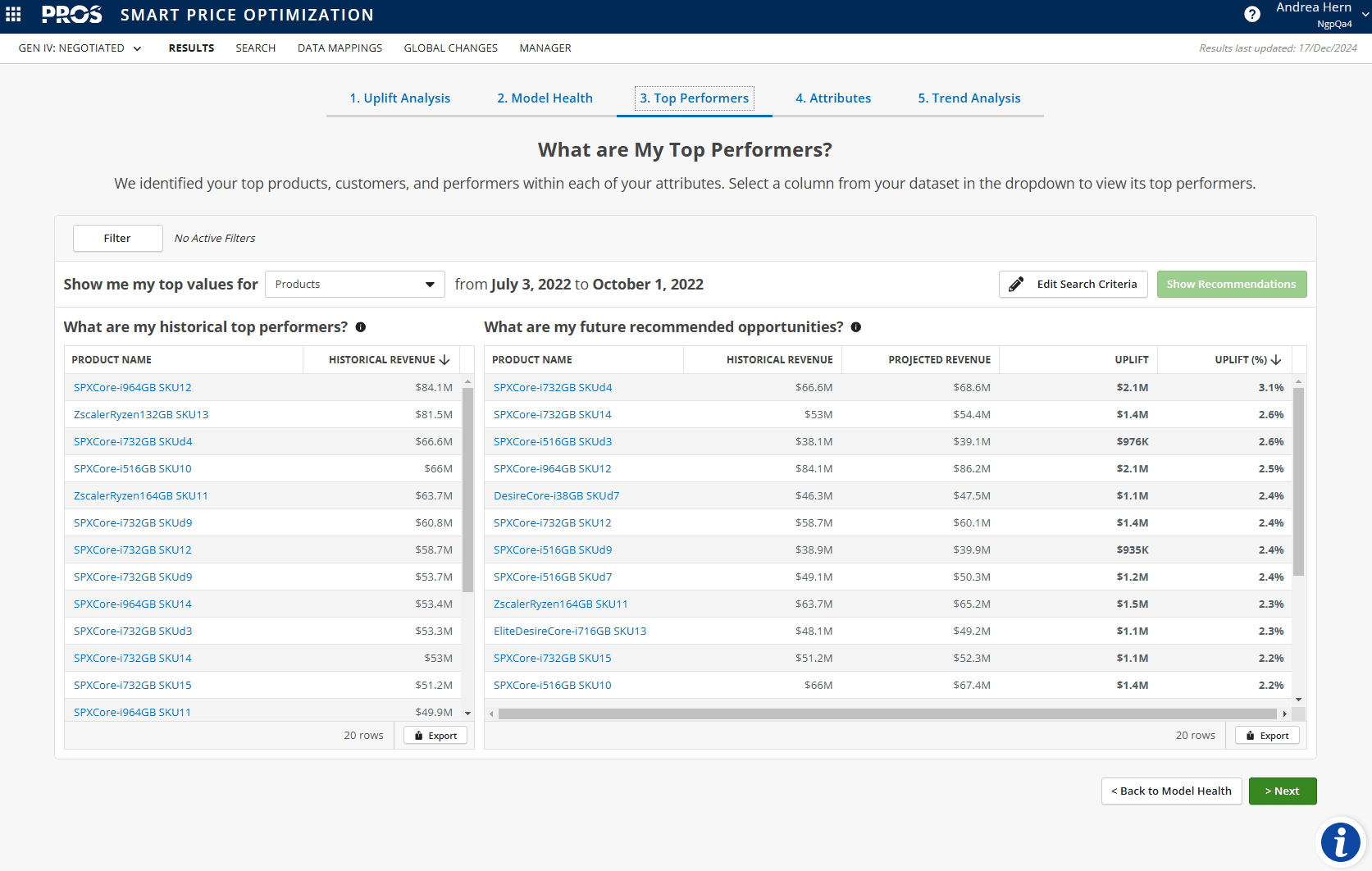Viewport: 1372px width, 871px height.
Task: Click the pencil icon in Edit Search Criteria
Action: click(x=1016, y=284)
